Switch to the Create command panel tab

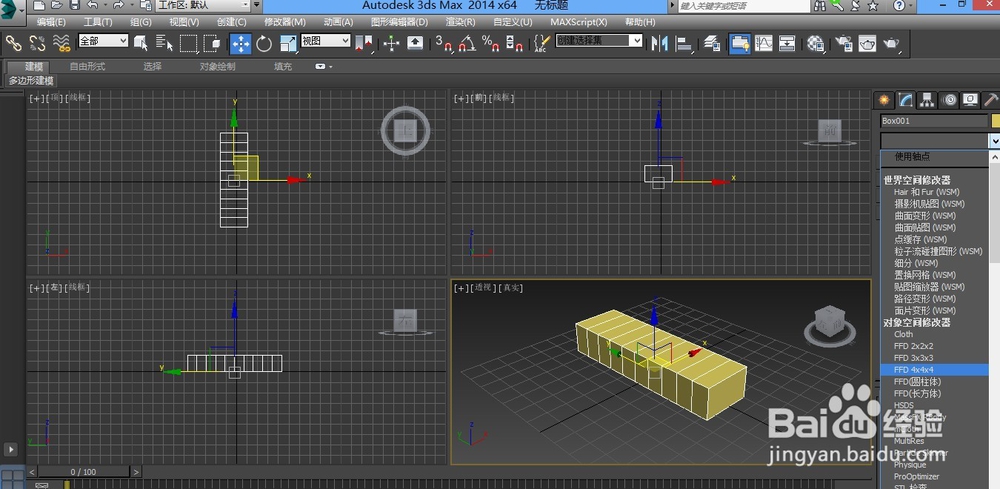pos(884,100)
